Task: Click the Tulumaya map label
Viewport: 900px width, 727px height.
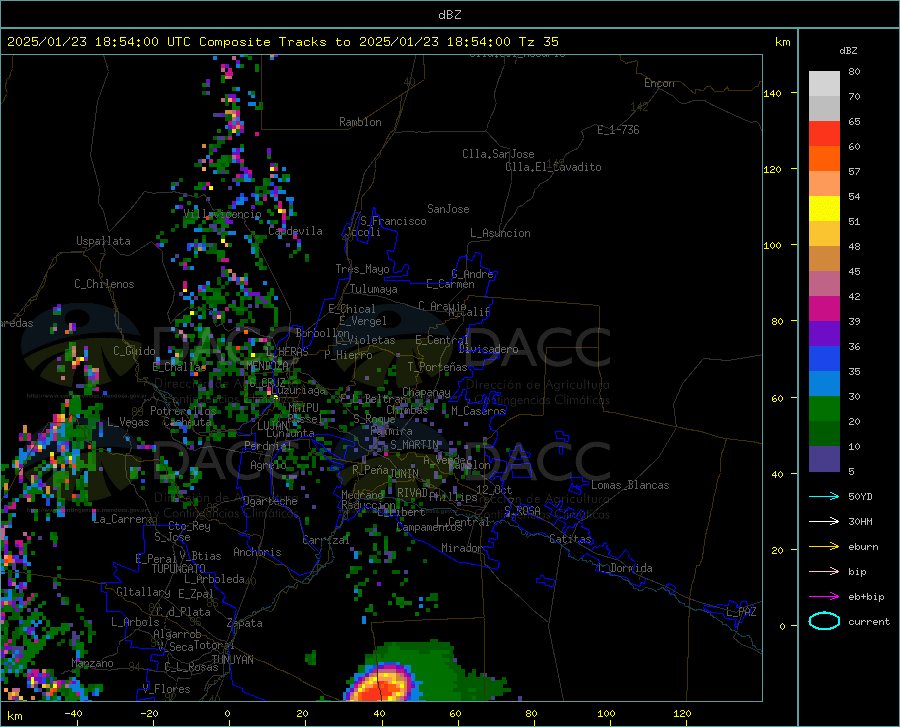Action: coord(374,289)
